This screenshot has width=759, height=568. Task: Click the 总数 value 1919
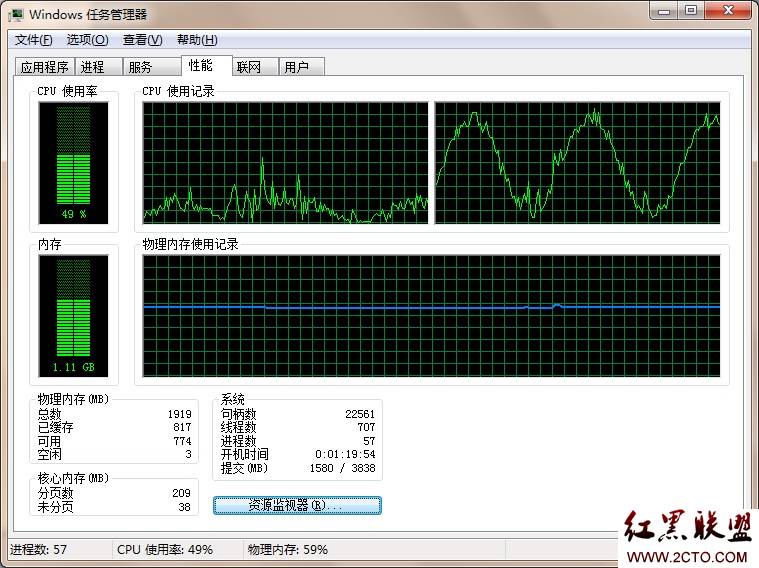click(180, 414)
